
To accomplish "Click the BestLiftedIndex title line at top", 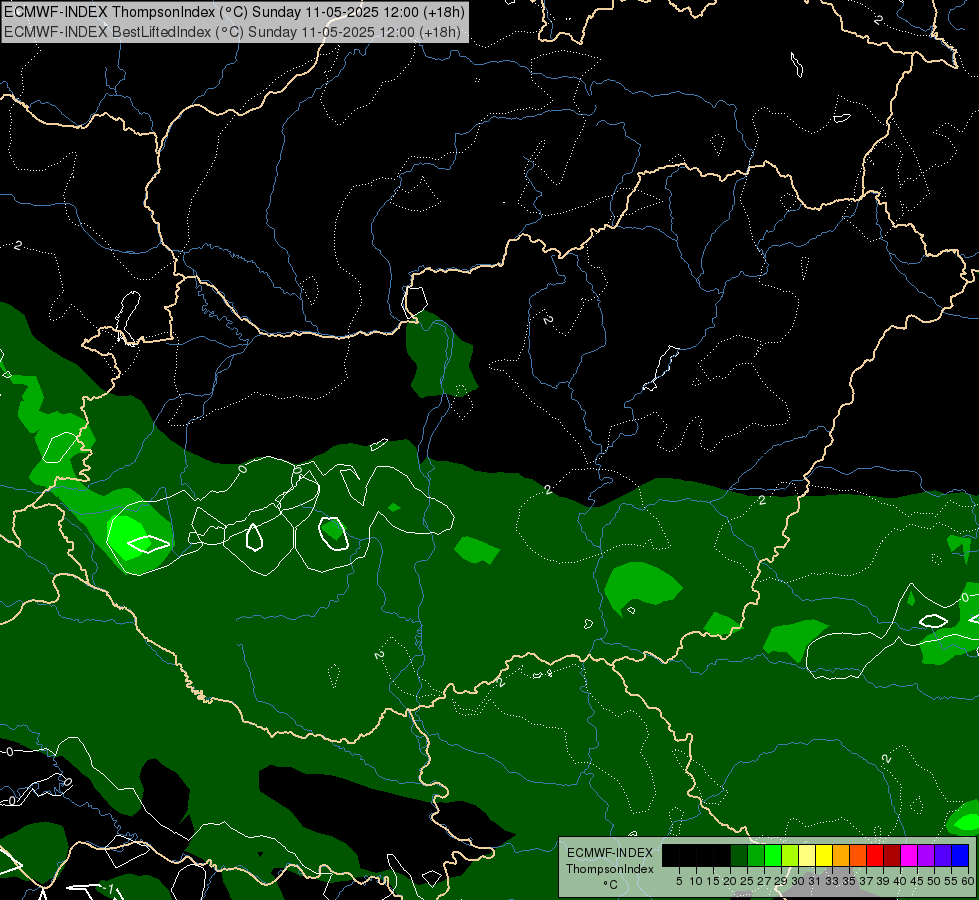I will pos(232,31).
